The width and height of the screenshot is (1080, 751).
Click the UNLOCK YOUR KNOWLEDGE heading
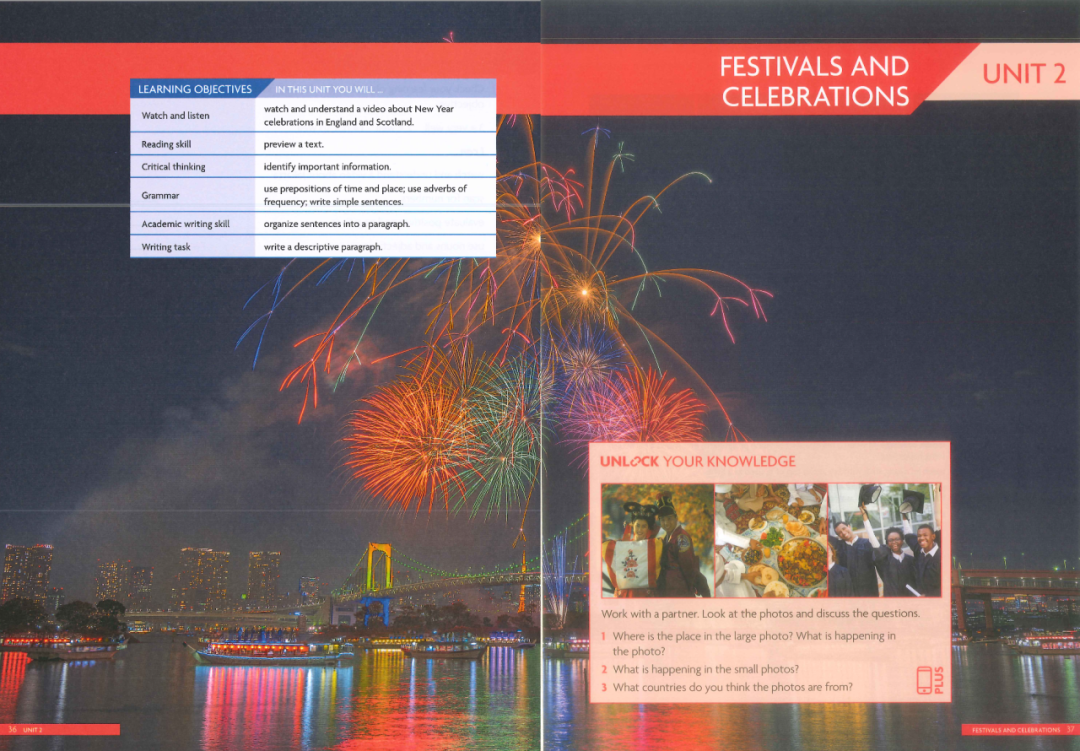coord(697,462)
